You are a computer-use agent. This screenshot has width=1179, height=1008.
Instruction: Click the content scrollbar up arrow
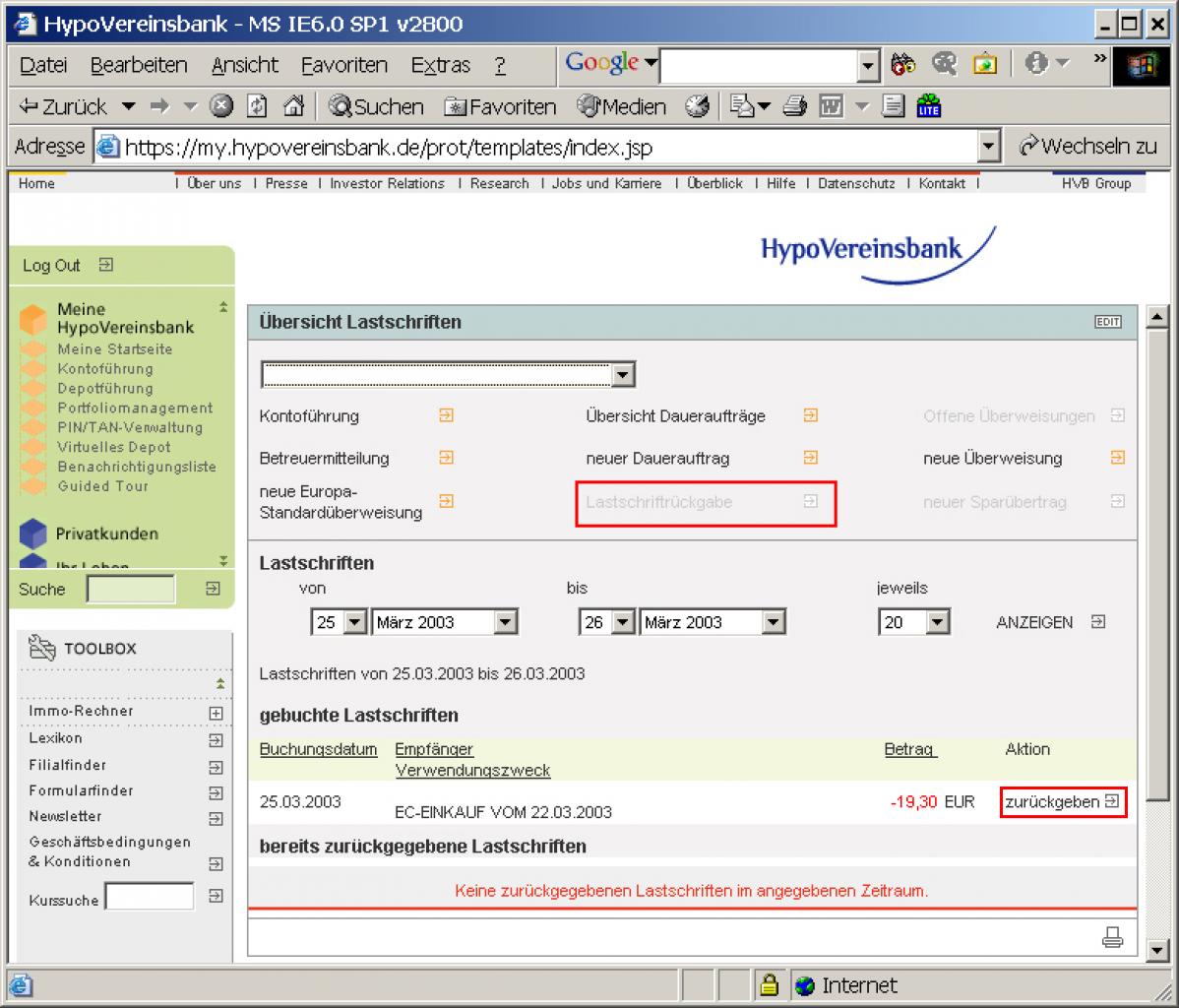point(1157,317)
